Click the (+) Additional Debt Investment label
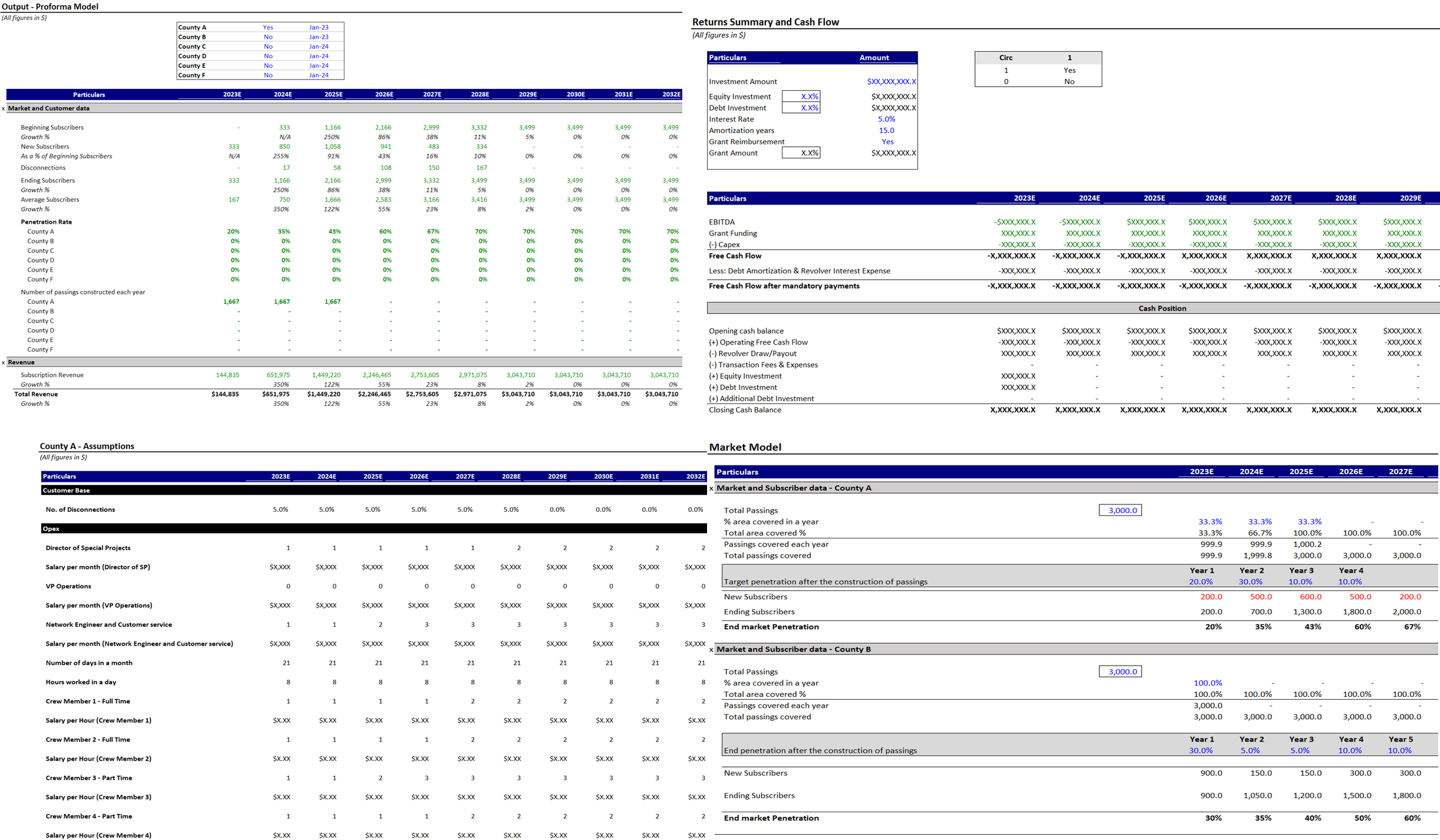 click(x=761, y=399)
